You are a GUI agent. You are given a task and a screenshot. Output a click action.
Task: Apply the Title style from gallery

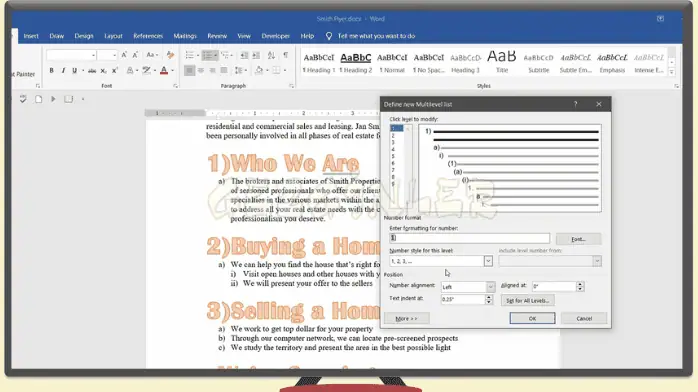(502, 62)
